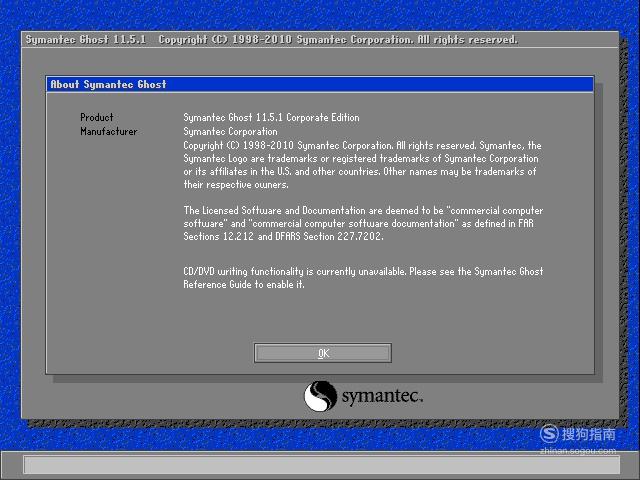The height and width of the screenshot is (480, 640).
Task: Click "Symantec Logo are trademarks" line
Action: pos(361,158)
